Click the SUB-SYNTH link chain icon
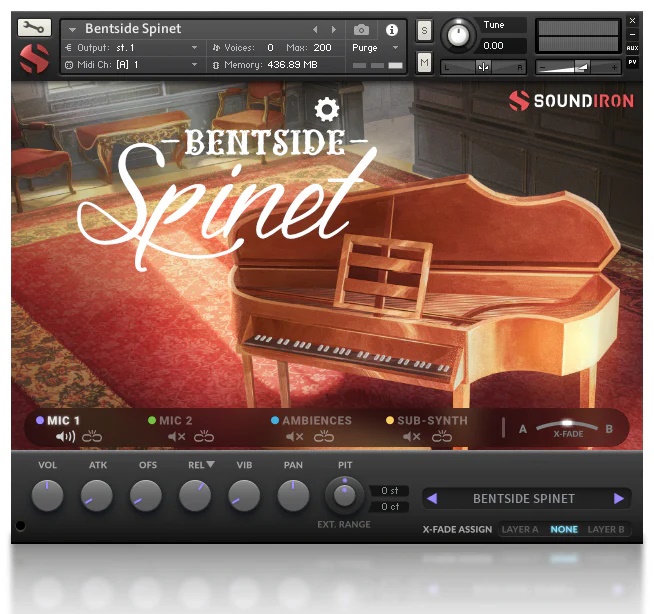 pos(442,436)
